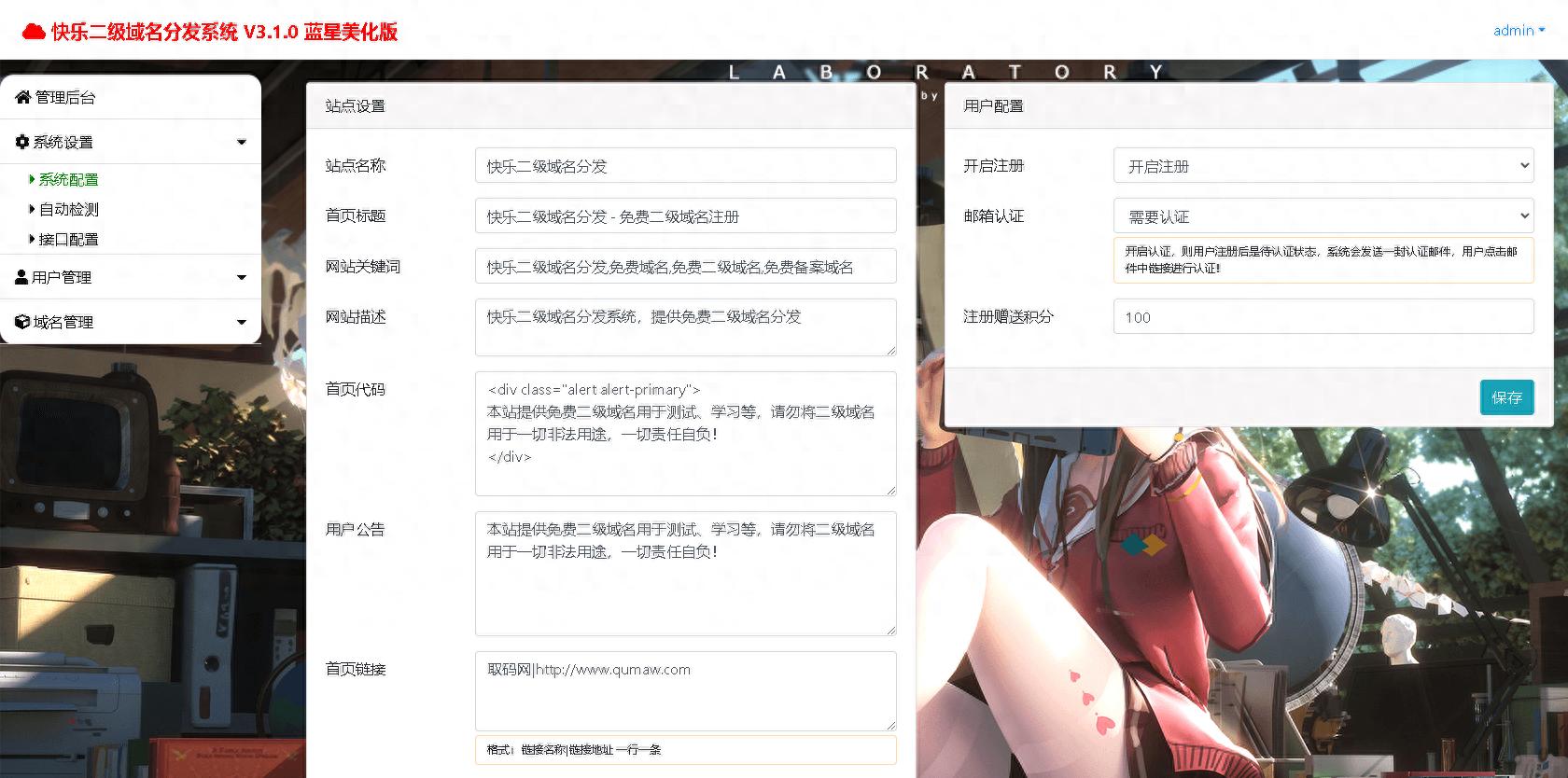Expand the 域名管理 menu arrow
Screen dimensions: 1568x778
coord(242,323)
